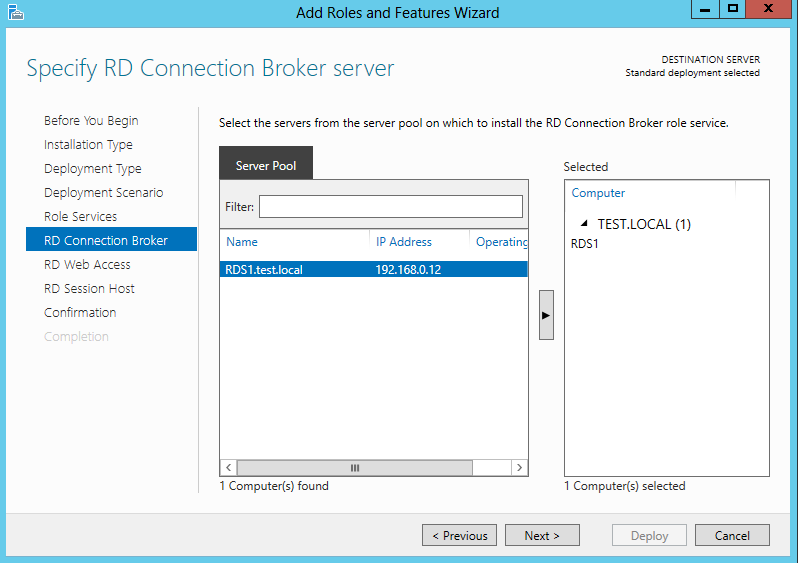Go to the Deployment Type step
Screen dimensions: 809x576
(x=93, y=168)
